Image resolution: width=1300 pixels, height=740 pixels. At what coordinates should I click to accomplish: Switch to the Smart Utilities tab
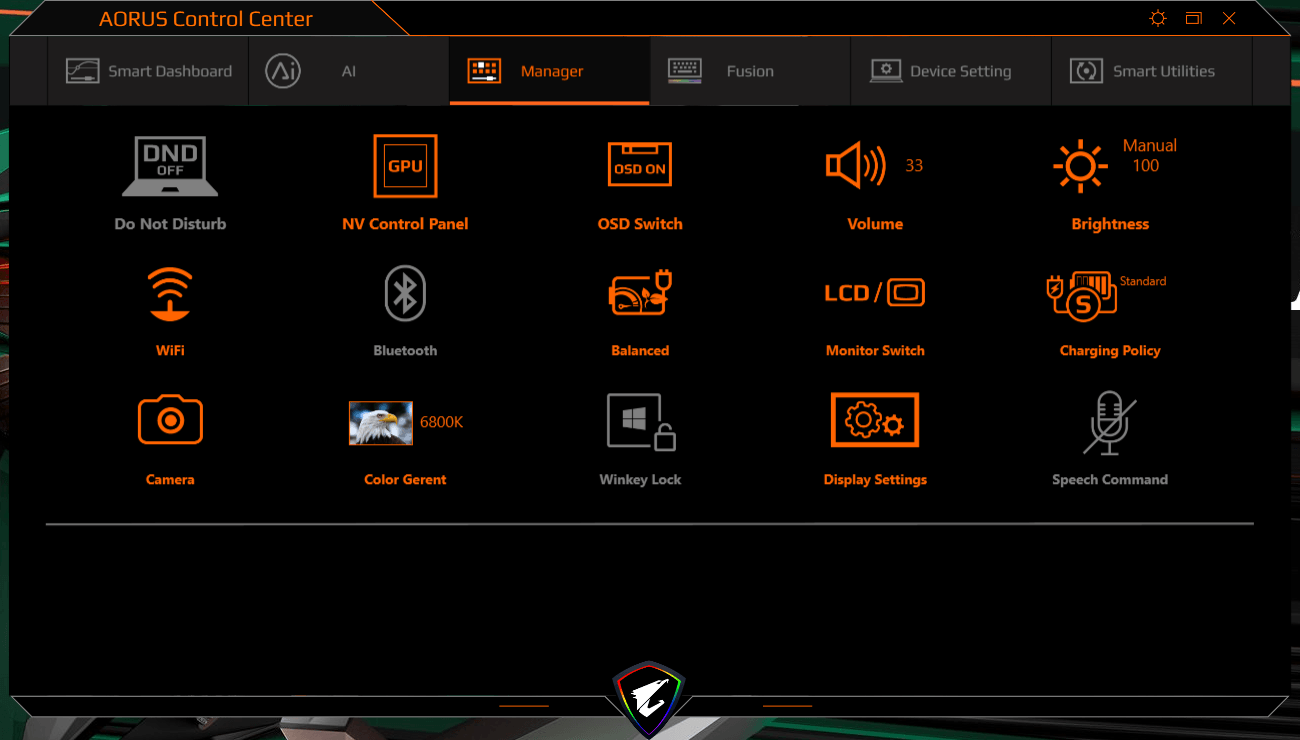(1152, 71)
